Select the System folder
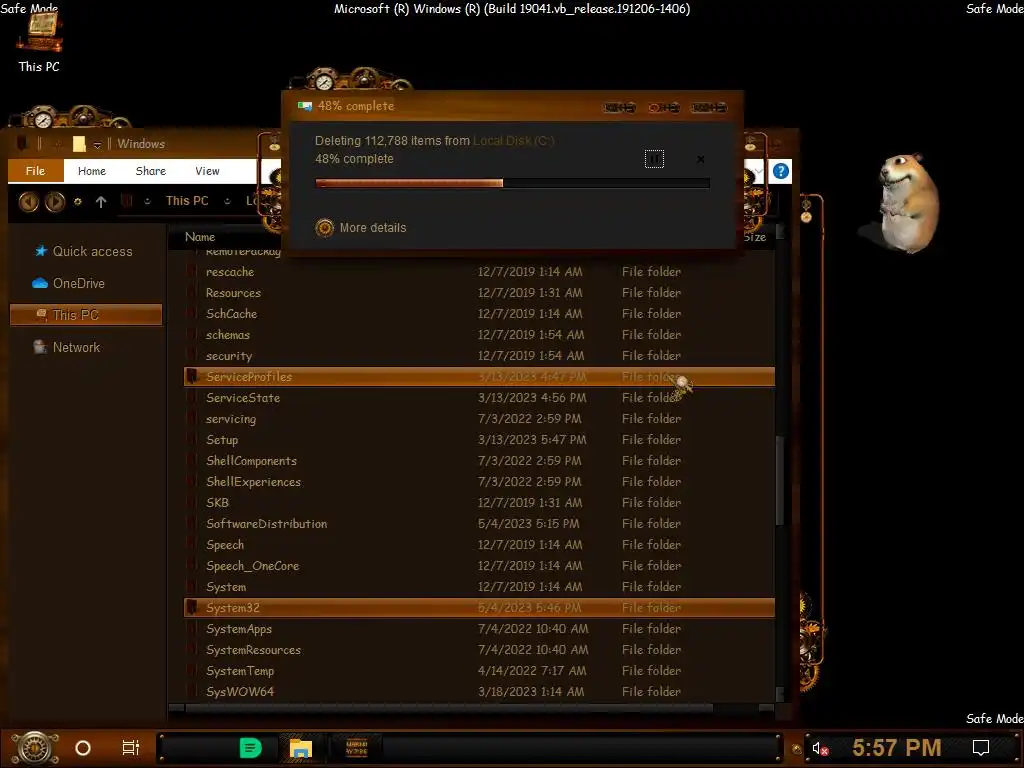This screenshot has width=1024, height=768. 479,586
